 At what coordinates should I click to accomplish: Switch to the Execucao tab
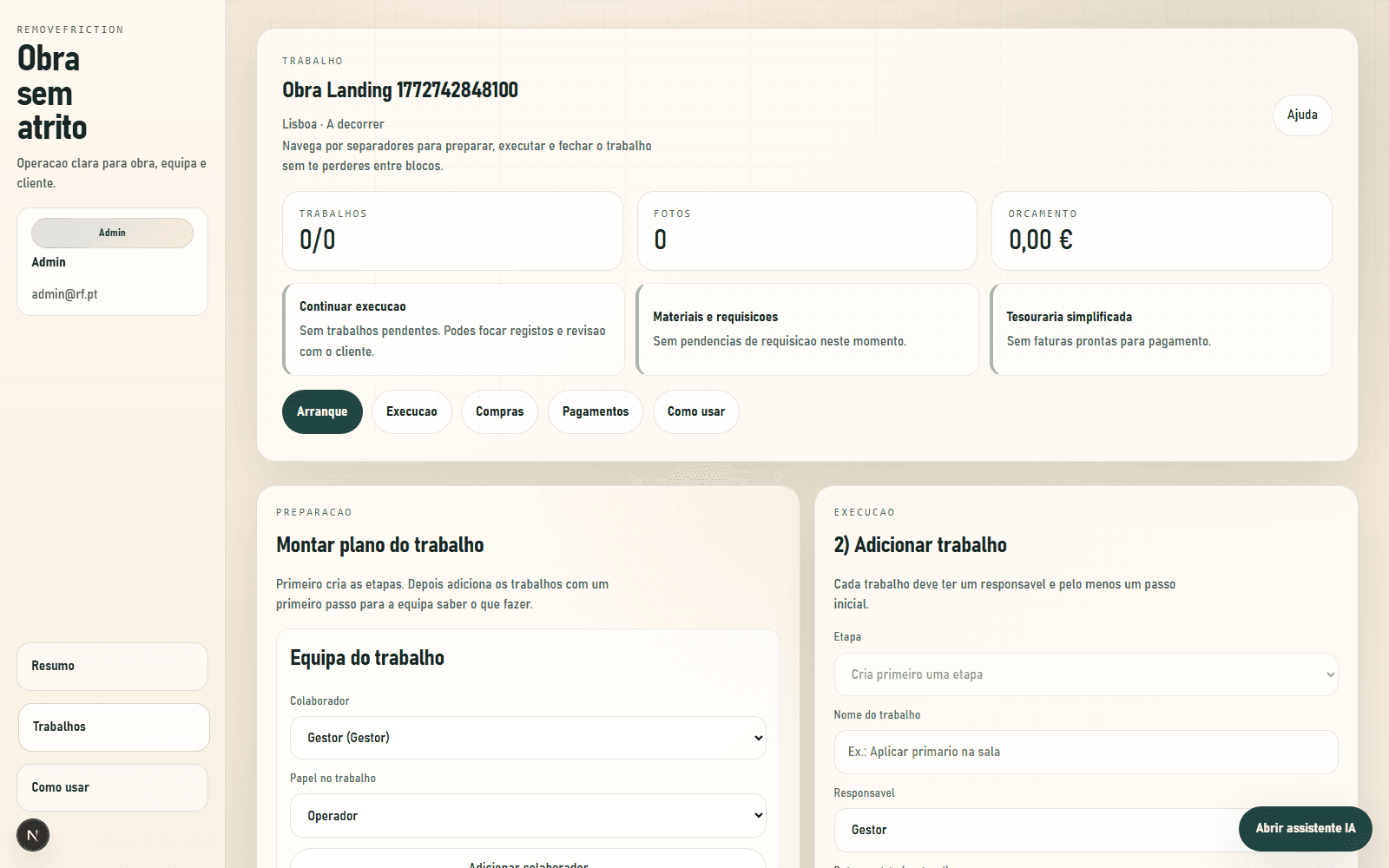(x=411, y=411)
